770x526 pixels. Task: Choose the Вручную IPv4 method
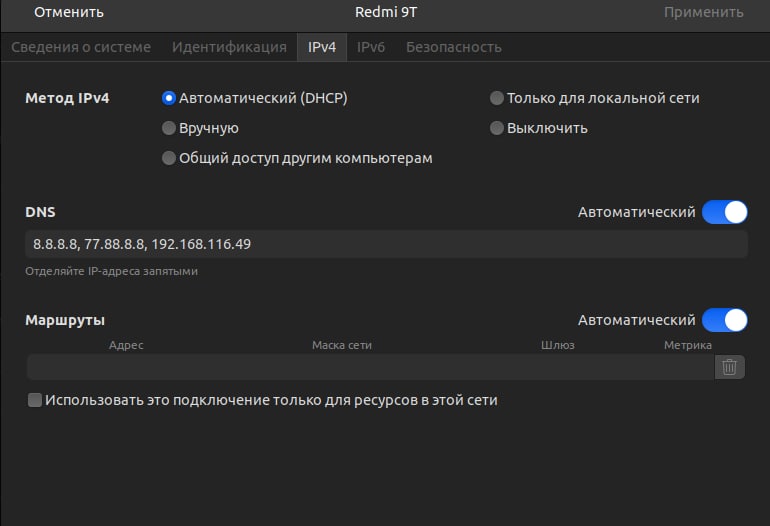click(x=169, y=128)
